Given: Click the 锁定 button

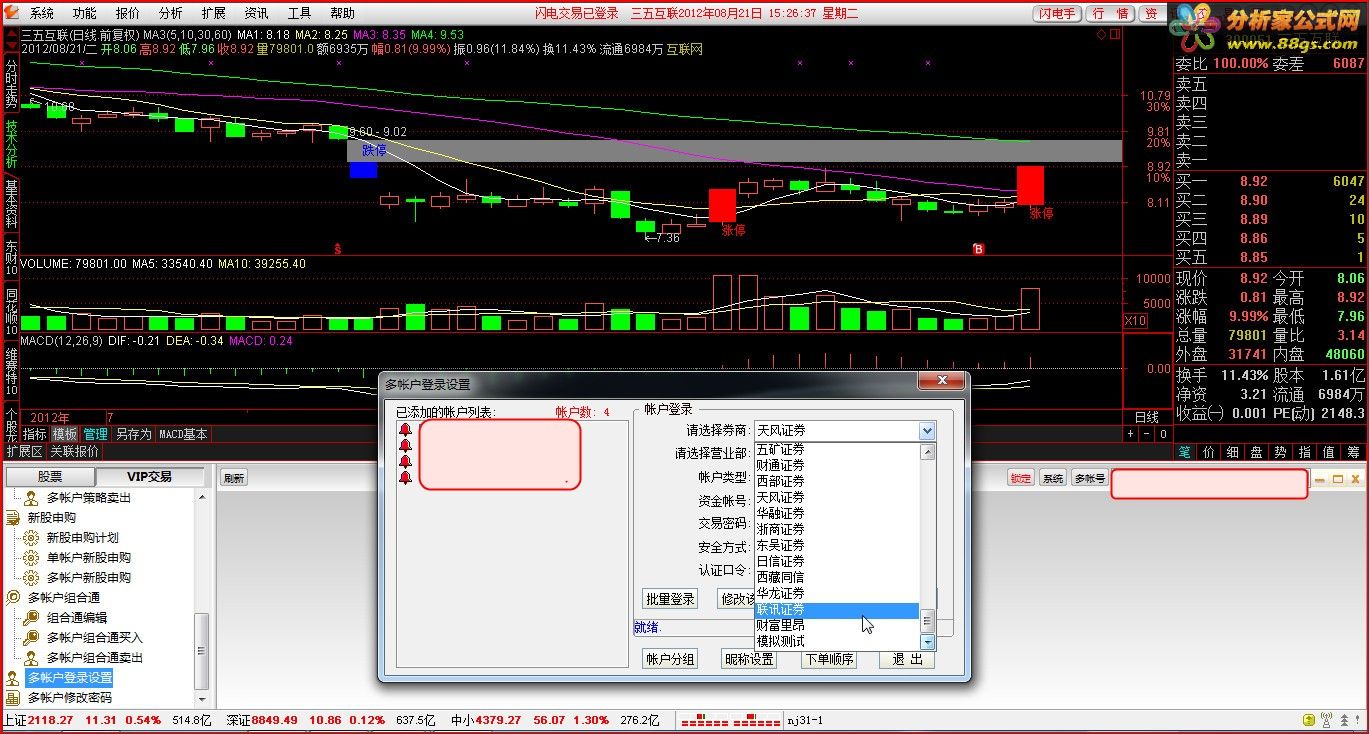Looking at the screenshot, I should [1020, 479].
